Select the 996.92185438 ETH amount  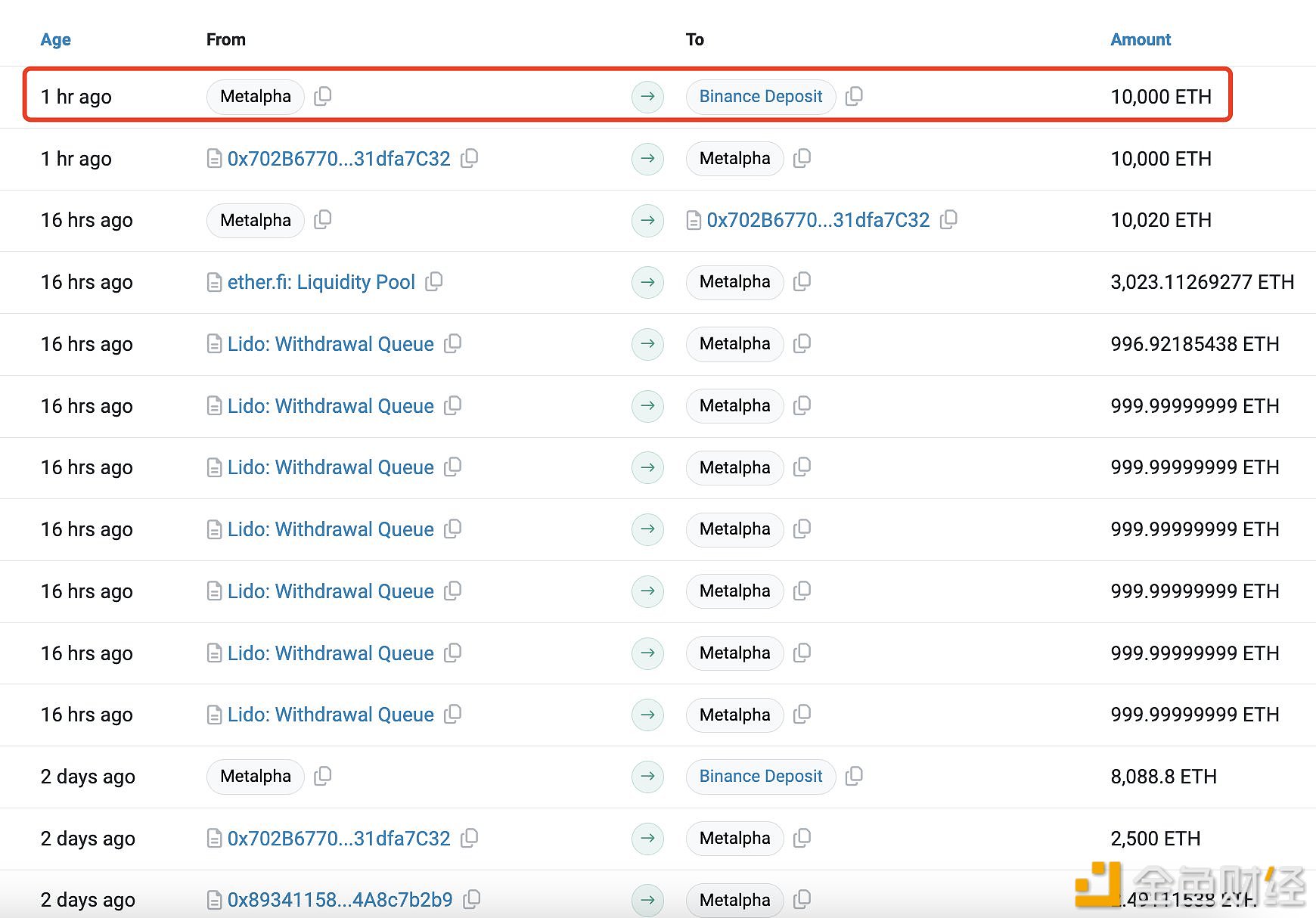click(1195, 344)
